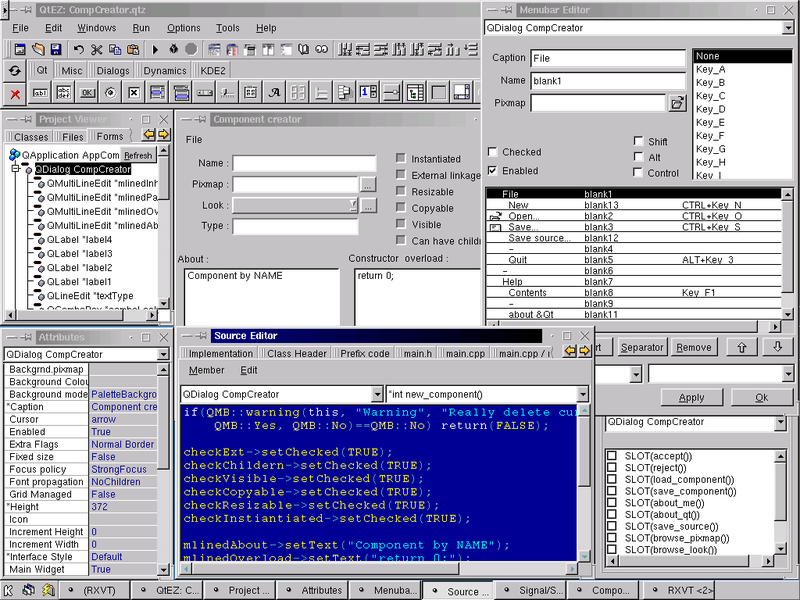This screenshot has height=600, width=800.
Task: Toggle the Resizable checkbox
Action: point(401,191)
